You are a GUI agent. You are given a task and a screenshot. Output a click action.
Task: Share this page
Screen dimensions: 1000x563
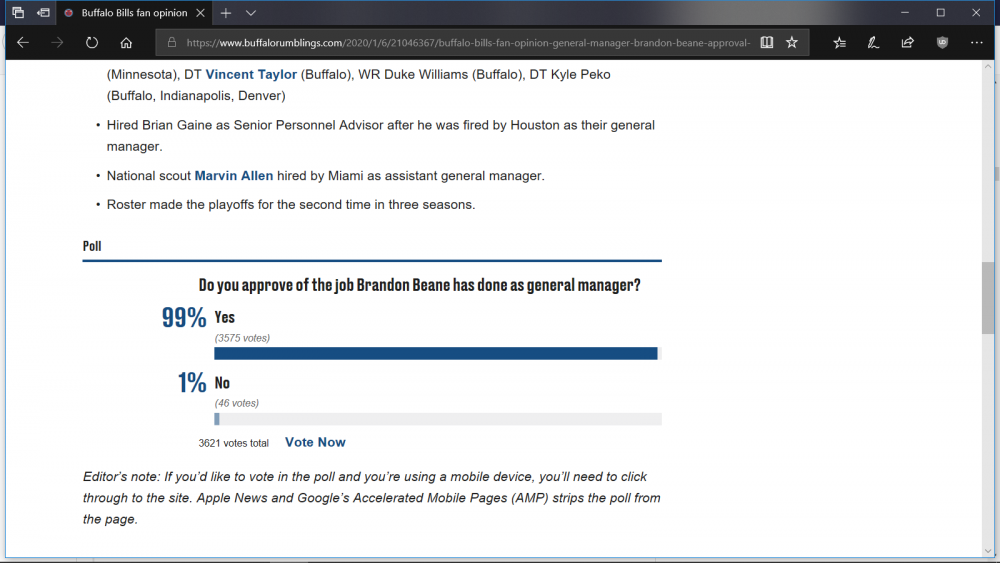[908, 43]
